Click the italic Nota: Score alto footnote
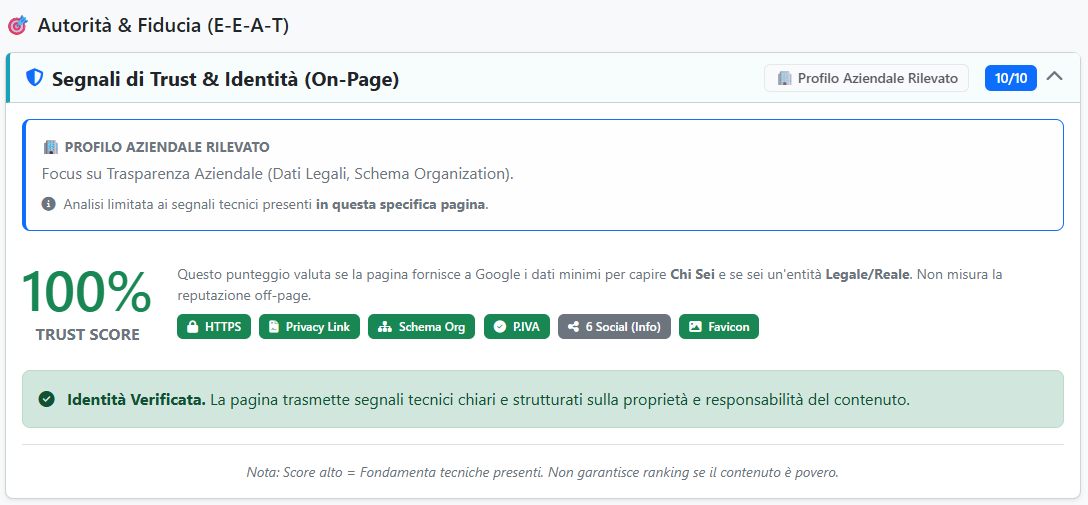Viewport: 1088px width, 505px height. pyautogui.click(x=542, y=472)
